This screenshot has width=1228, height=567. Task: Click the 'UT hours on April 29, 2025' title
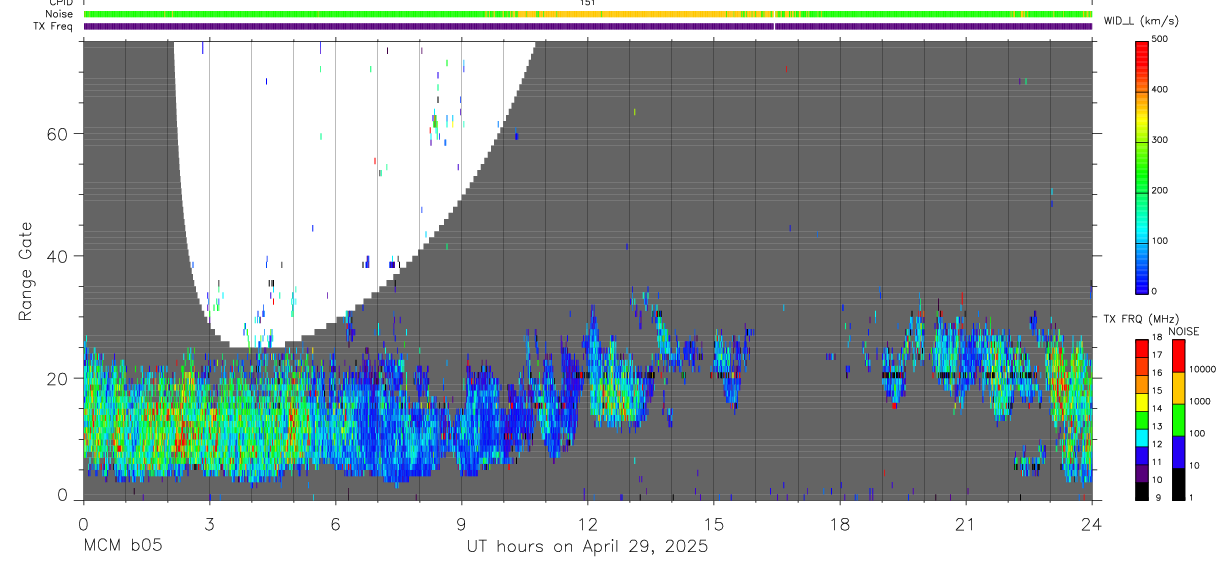pyautogui.click(x=587, y=547)
